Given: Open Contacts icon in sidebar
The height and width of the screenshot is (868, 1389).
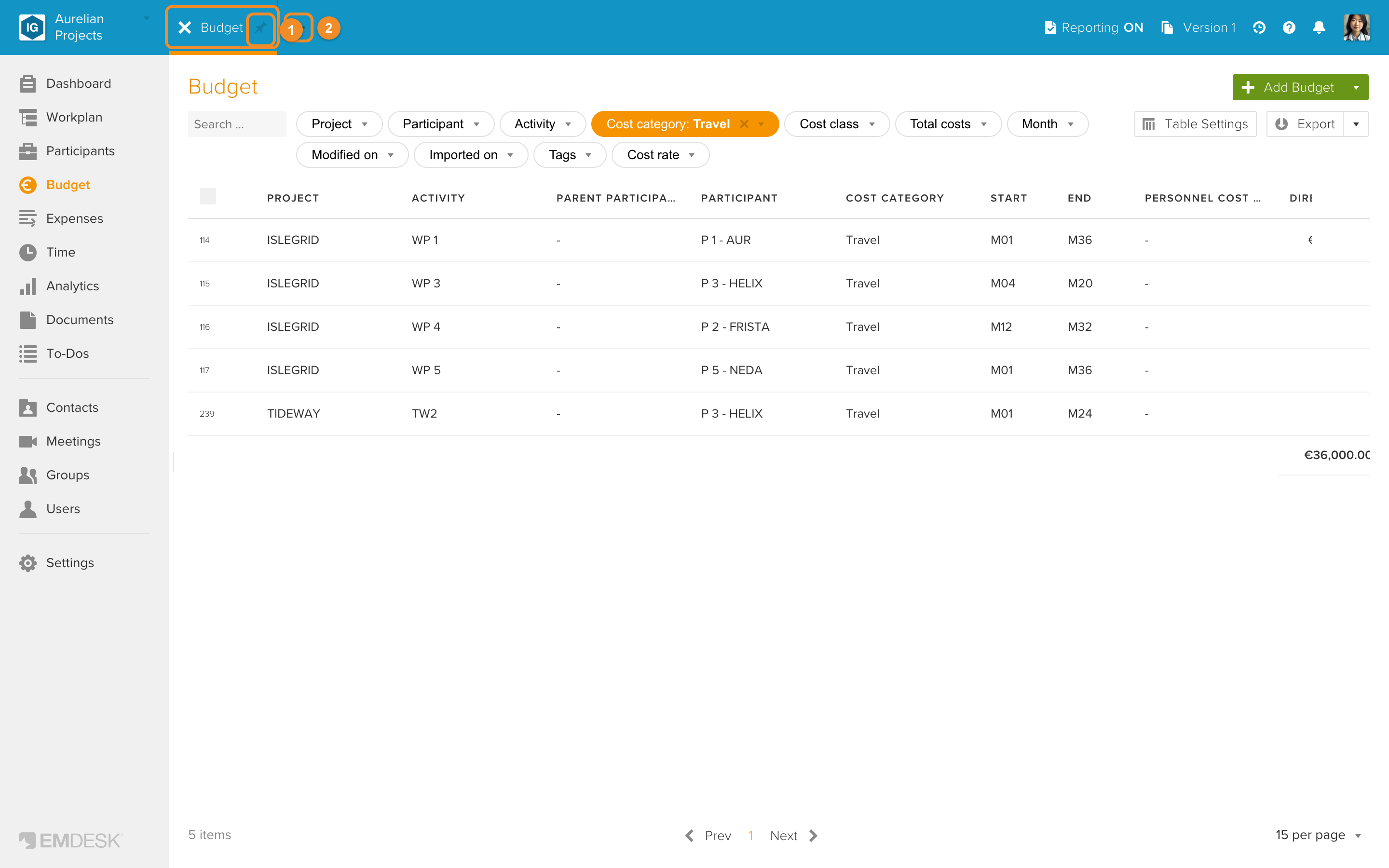Looking at the screenshot, I should point(27,407).
